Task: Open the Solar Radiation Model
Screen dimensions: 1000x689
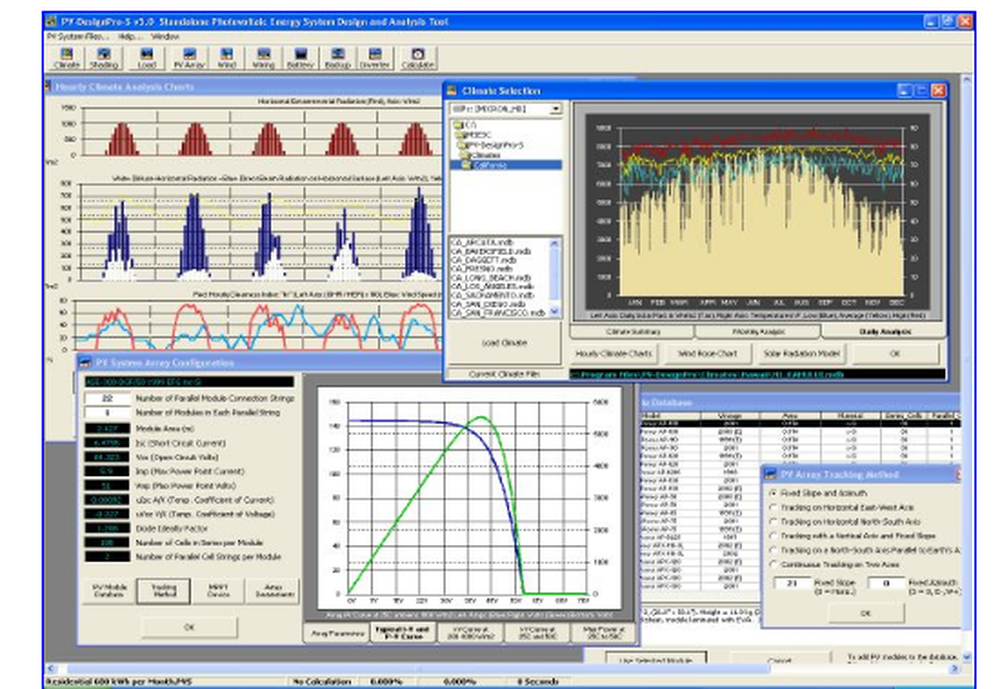Action: pyautogui.click(x=801, y=353)
